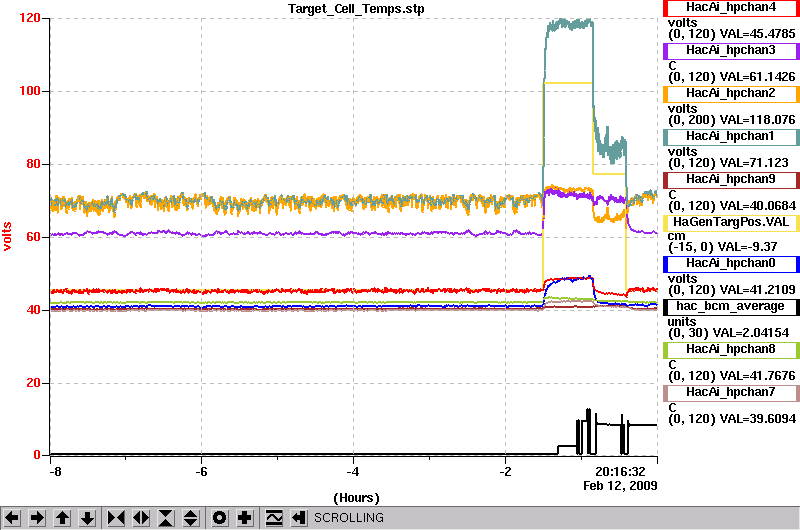Click the horizontal zoom-in bowtie icon
Viewport: 800px width, 530px height.
(x=116, y=518)
